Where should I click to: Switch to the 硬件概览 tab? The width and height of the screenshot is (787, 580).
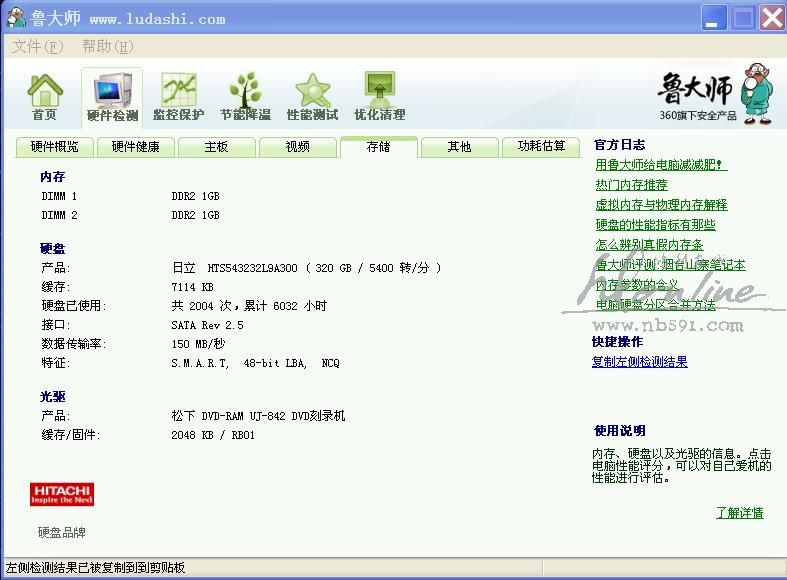[x=54, y=147]
